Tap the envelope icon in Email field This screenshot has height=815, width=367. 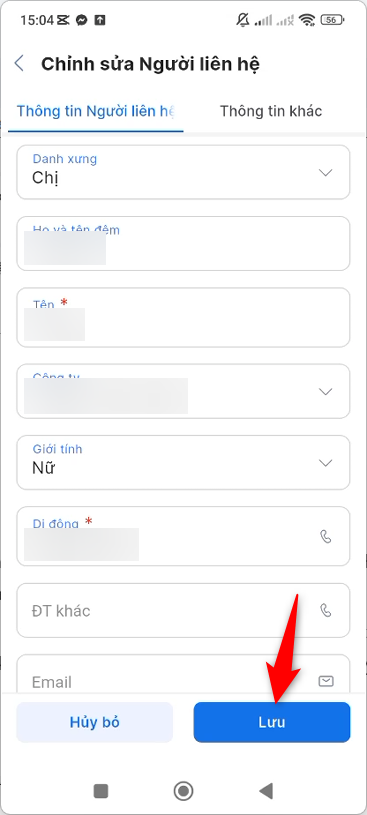pos(326,681)
